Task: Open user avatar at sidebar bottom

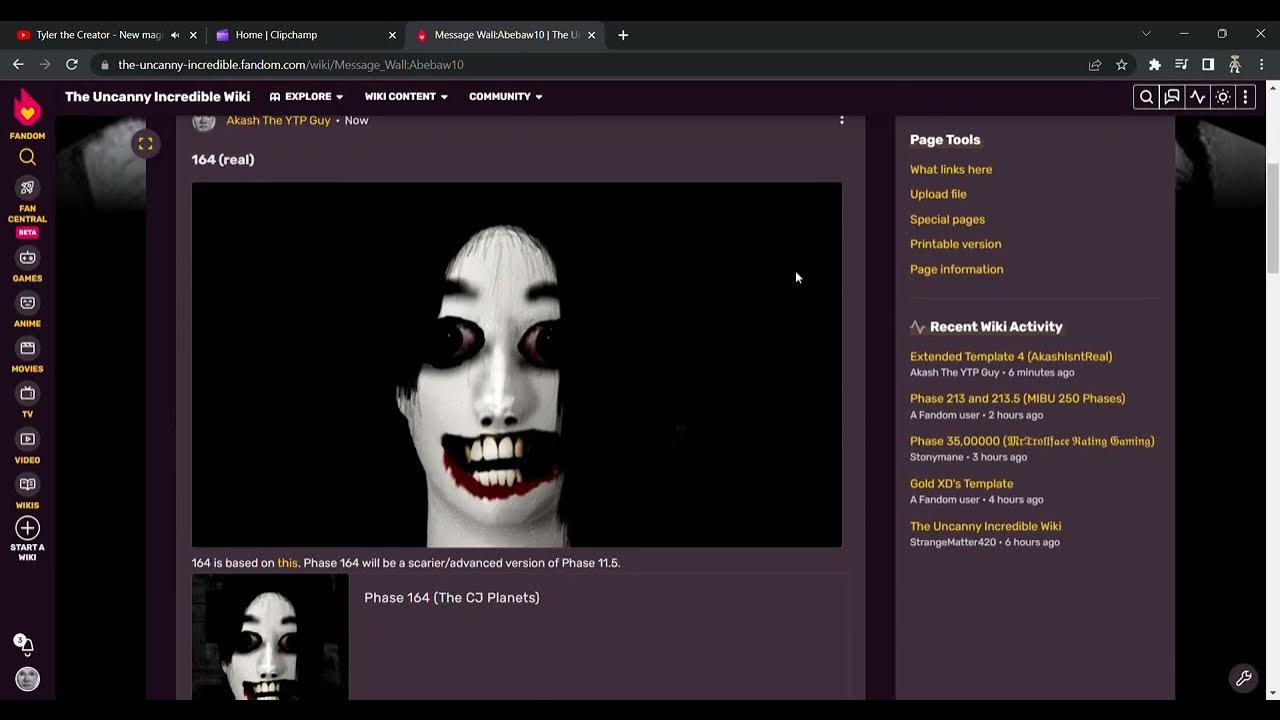Action: click(27, 679)
